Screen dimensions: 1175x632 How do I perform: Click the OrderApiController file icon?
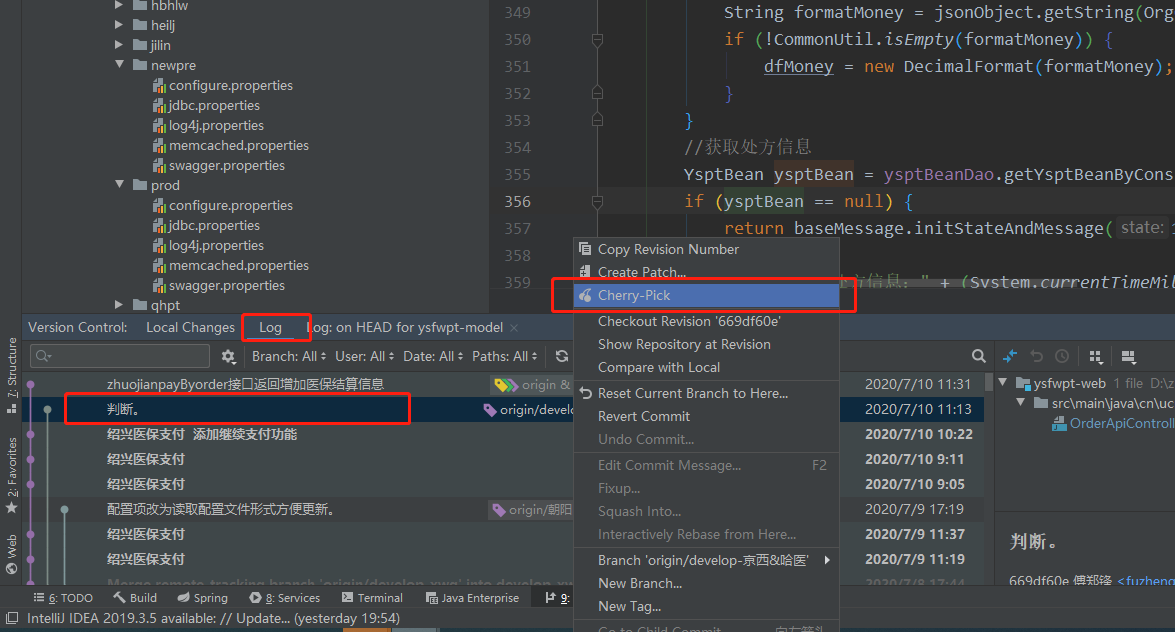click(1059, 424)
